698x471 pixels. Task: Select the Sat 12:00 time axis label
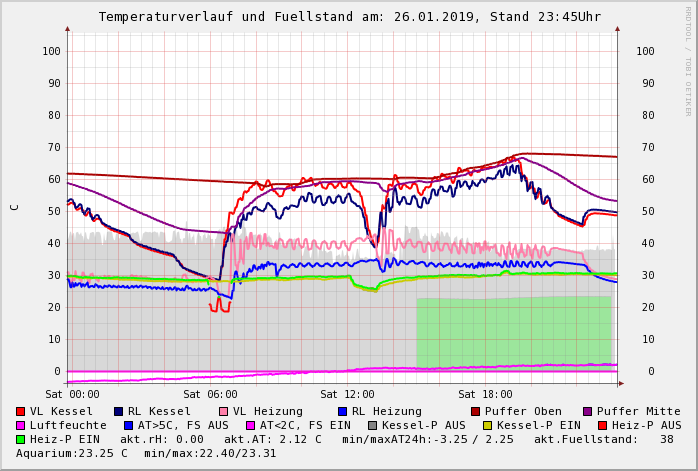click(x=346, y=394)
